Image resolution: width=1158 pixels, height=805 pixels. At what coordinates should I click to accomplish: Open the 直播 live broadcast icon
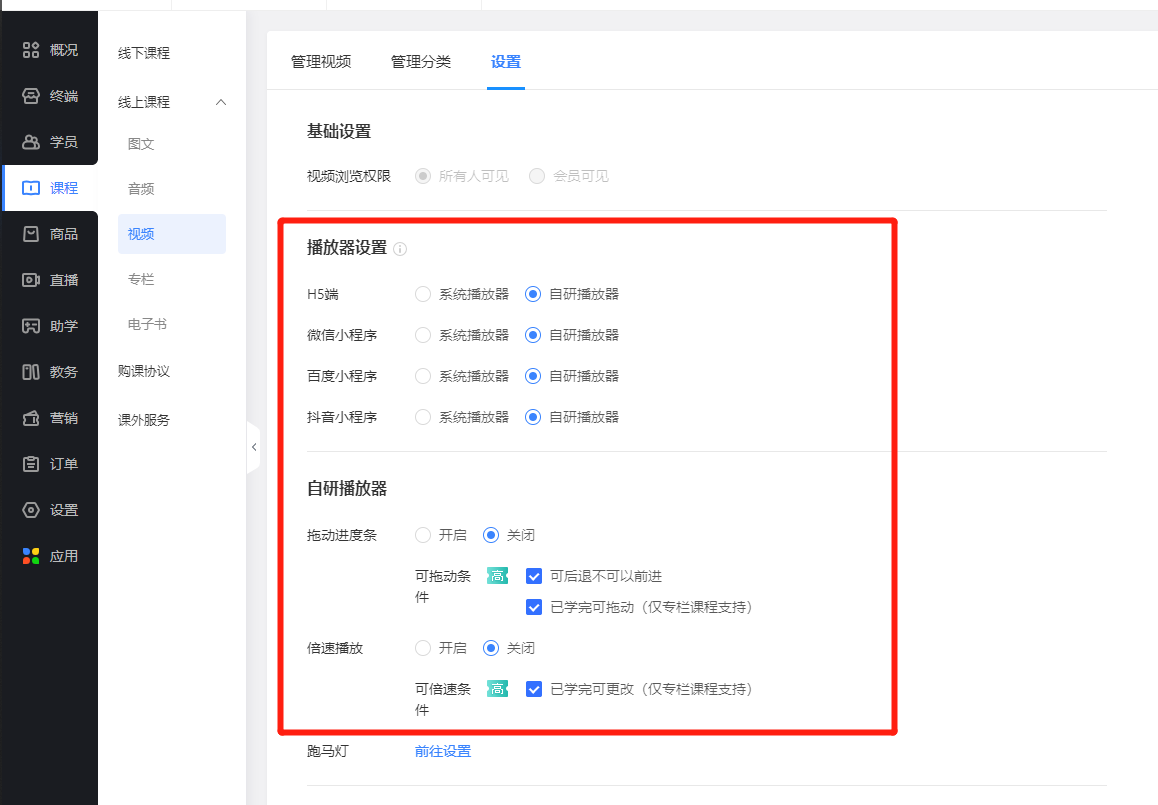[31, 280]
